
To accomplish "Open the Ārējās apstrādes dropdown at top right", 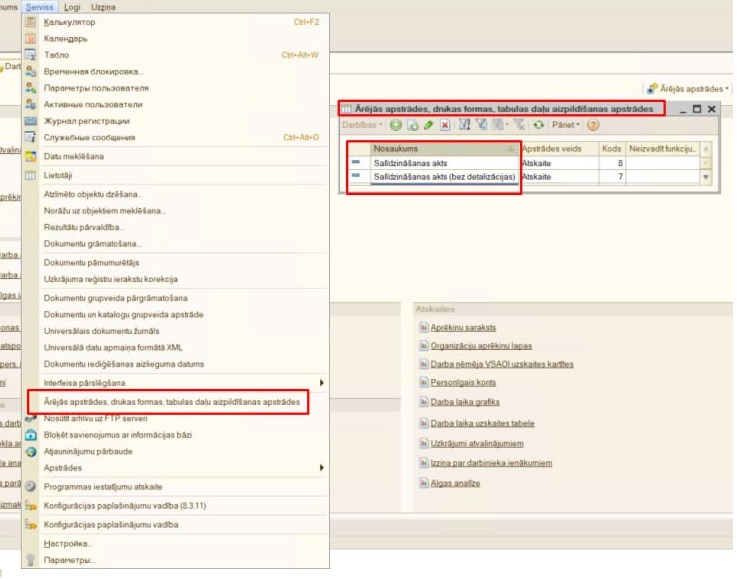I will pos(689,89).
